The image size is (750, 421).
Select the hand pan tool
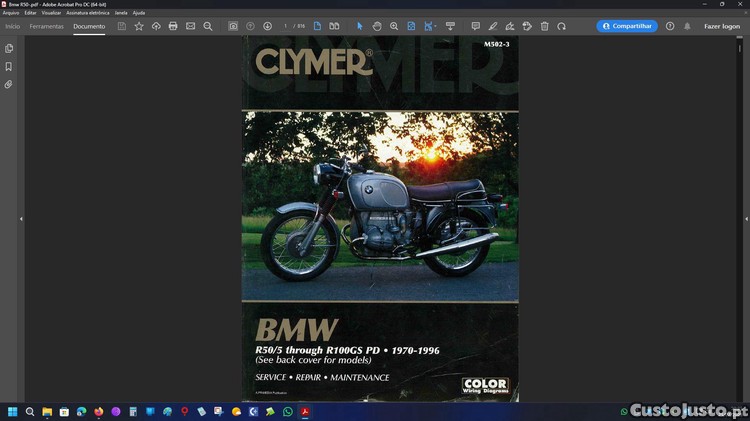377,26
